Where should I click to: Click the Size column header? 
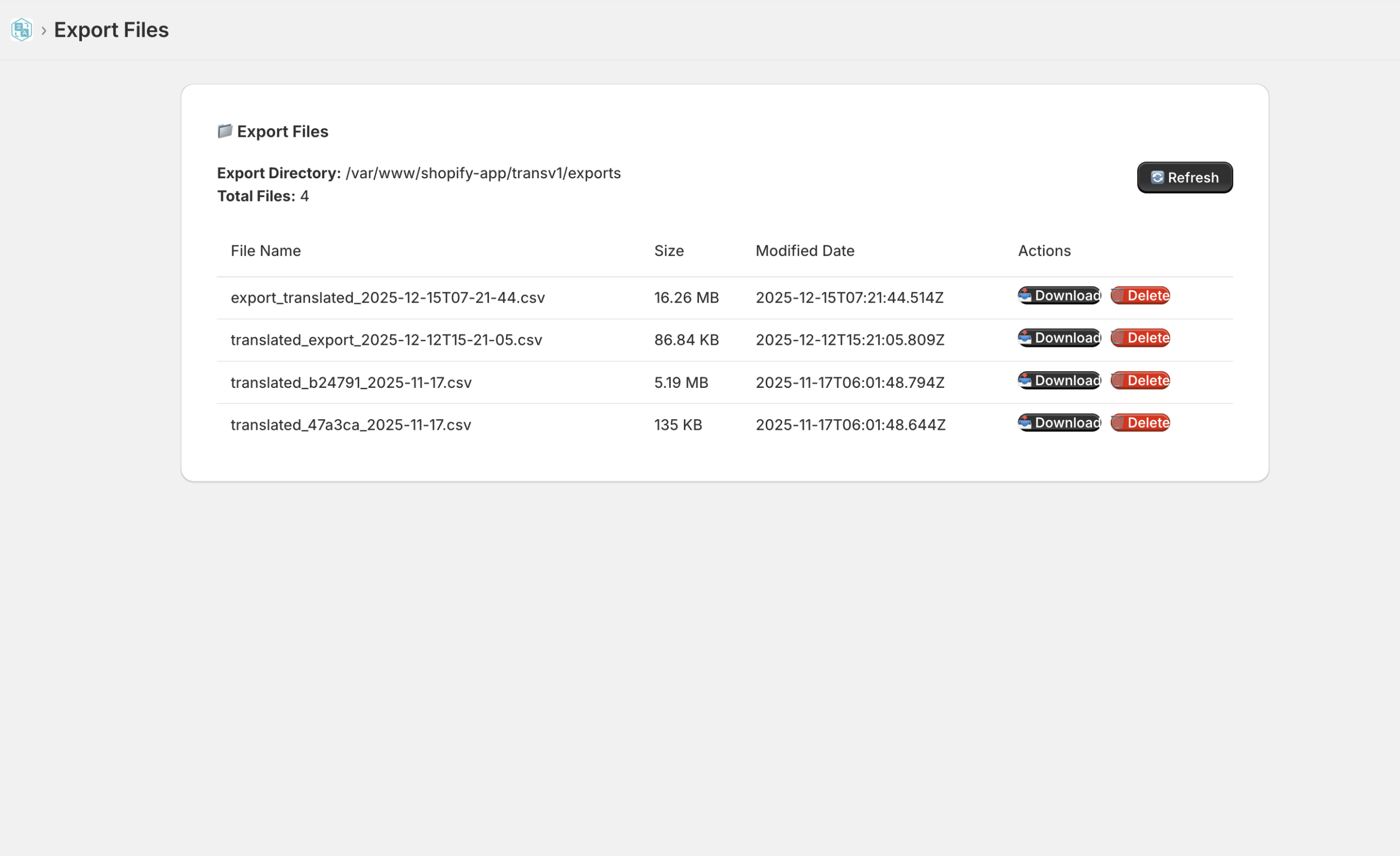click(x=669, y=250)
